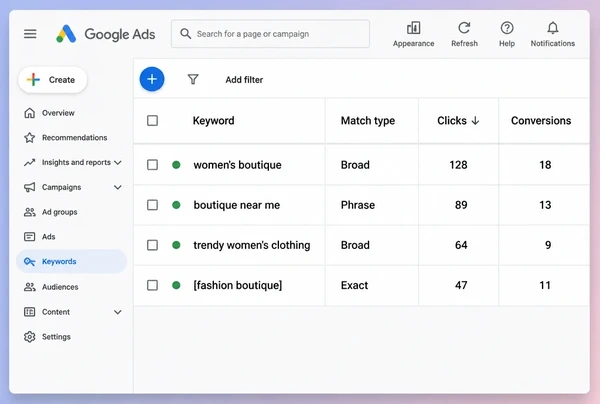Open the hamburger main menu
600x404 pixels.
[x=30, y=34]
